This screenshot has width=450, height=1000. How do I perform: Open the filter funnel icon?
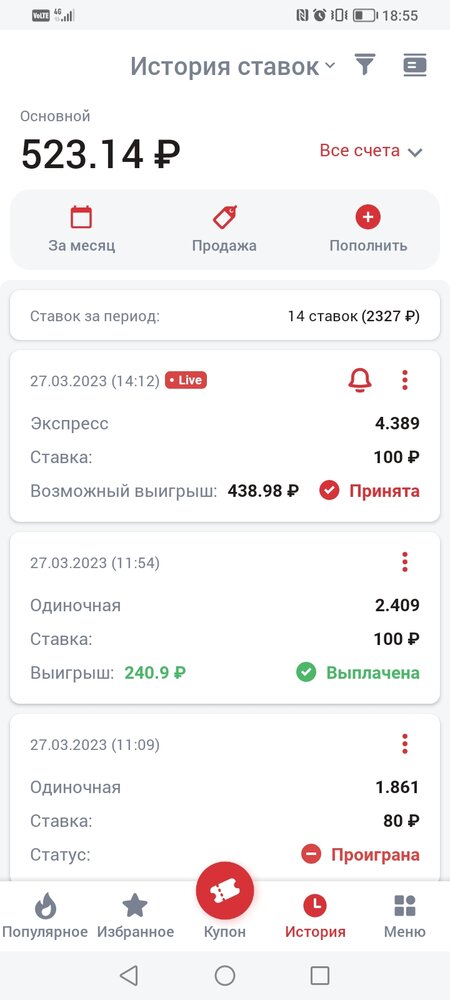point(365,65)
